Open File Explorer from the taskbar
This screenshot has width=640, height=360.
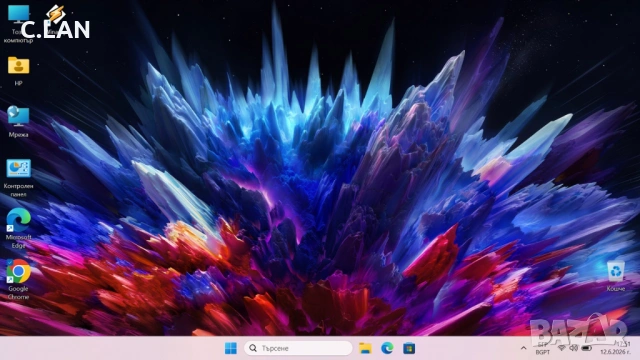tap(365, 348)
